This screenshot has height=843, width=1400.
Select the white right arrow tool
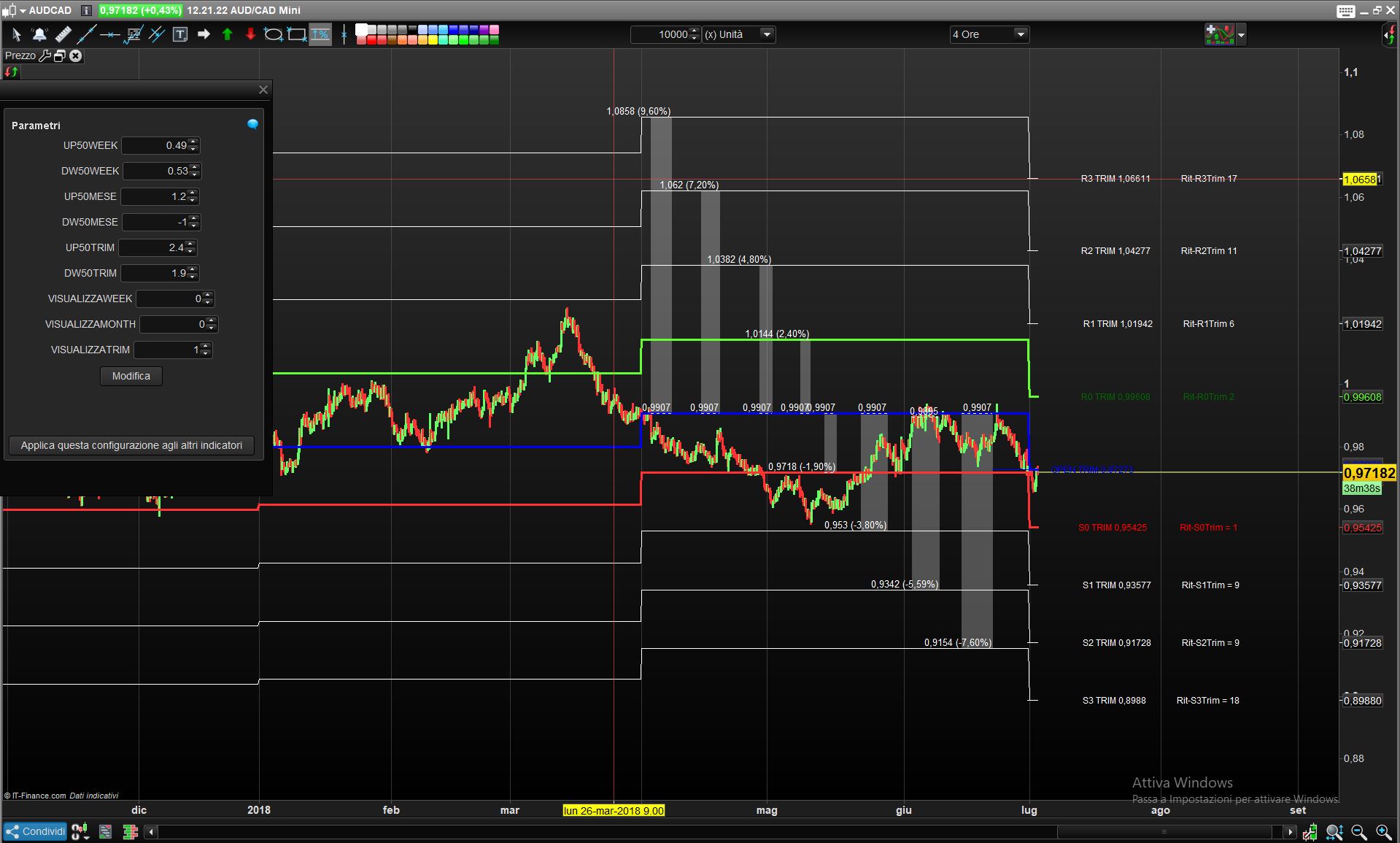pos(204,34)
